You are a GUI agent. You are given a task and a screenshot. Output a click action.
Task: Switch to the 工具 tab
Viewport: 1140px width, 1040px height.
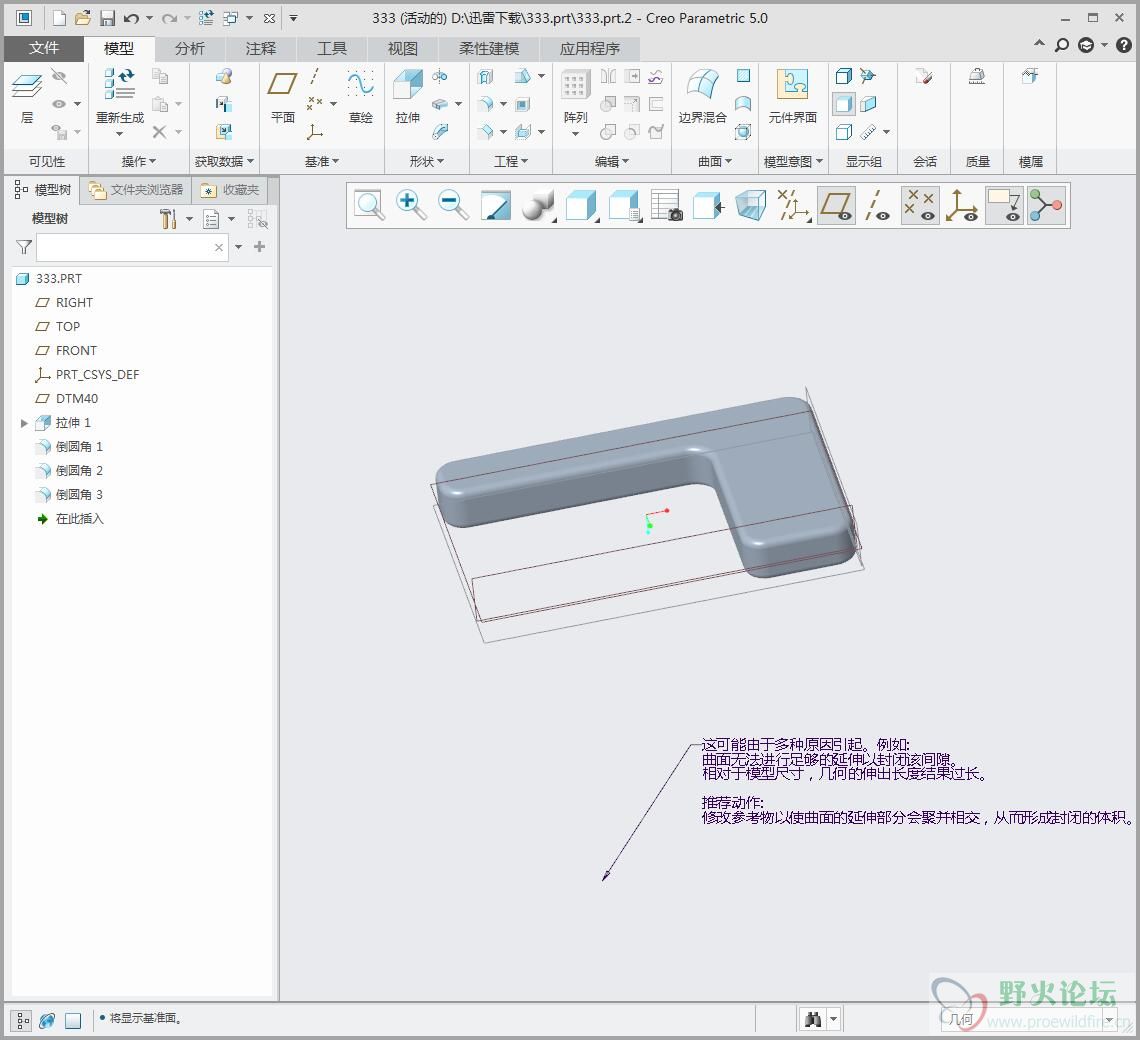tap(332, 49)
